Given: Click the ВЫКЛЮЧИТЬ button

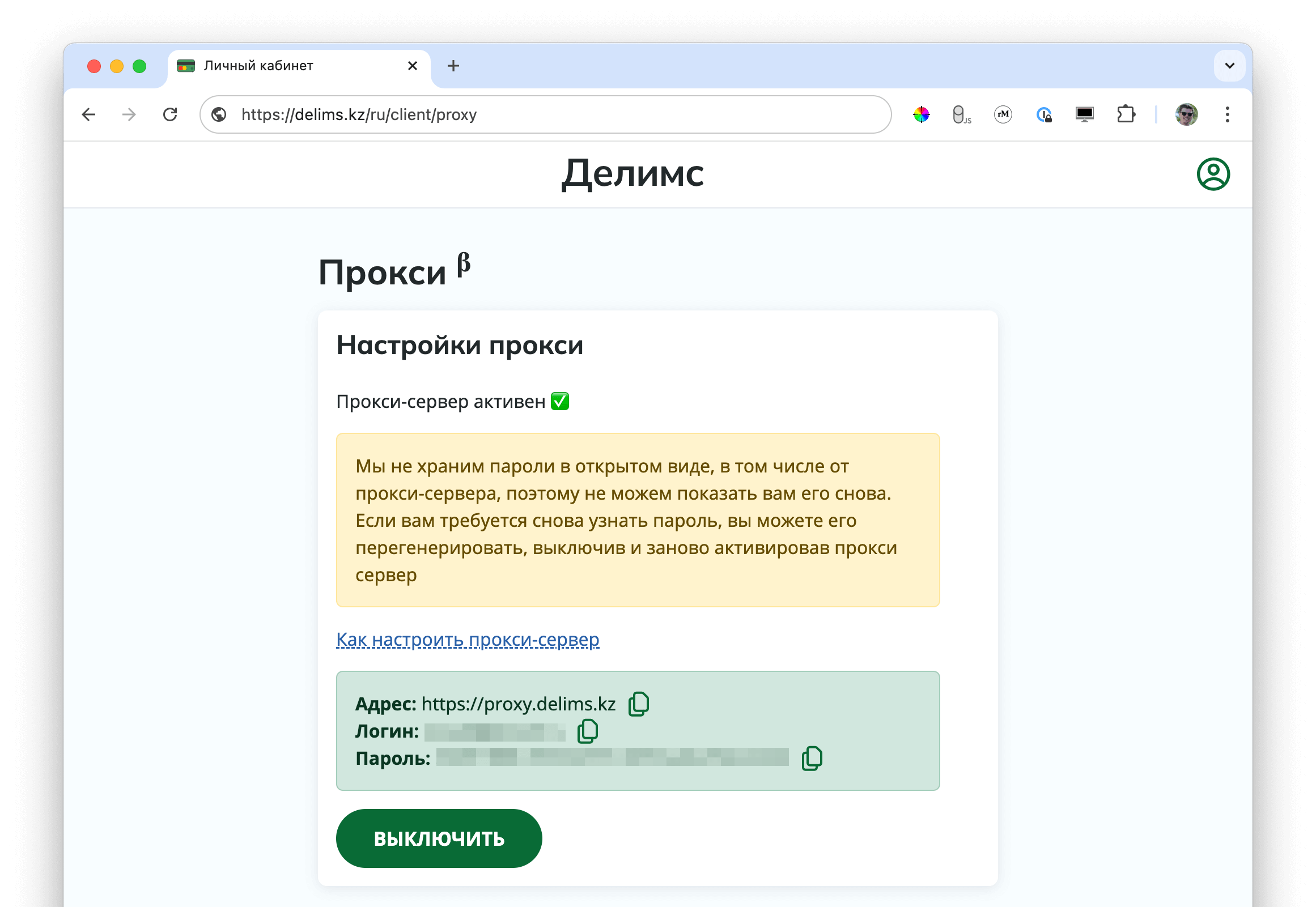Looking at the screenshot, I should pyautogui.click(x=439, y=839).
